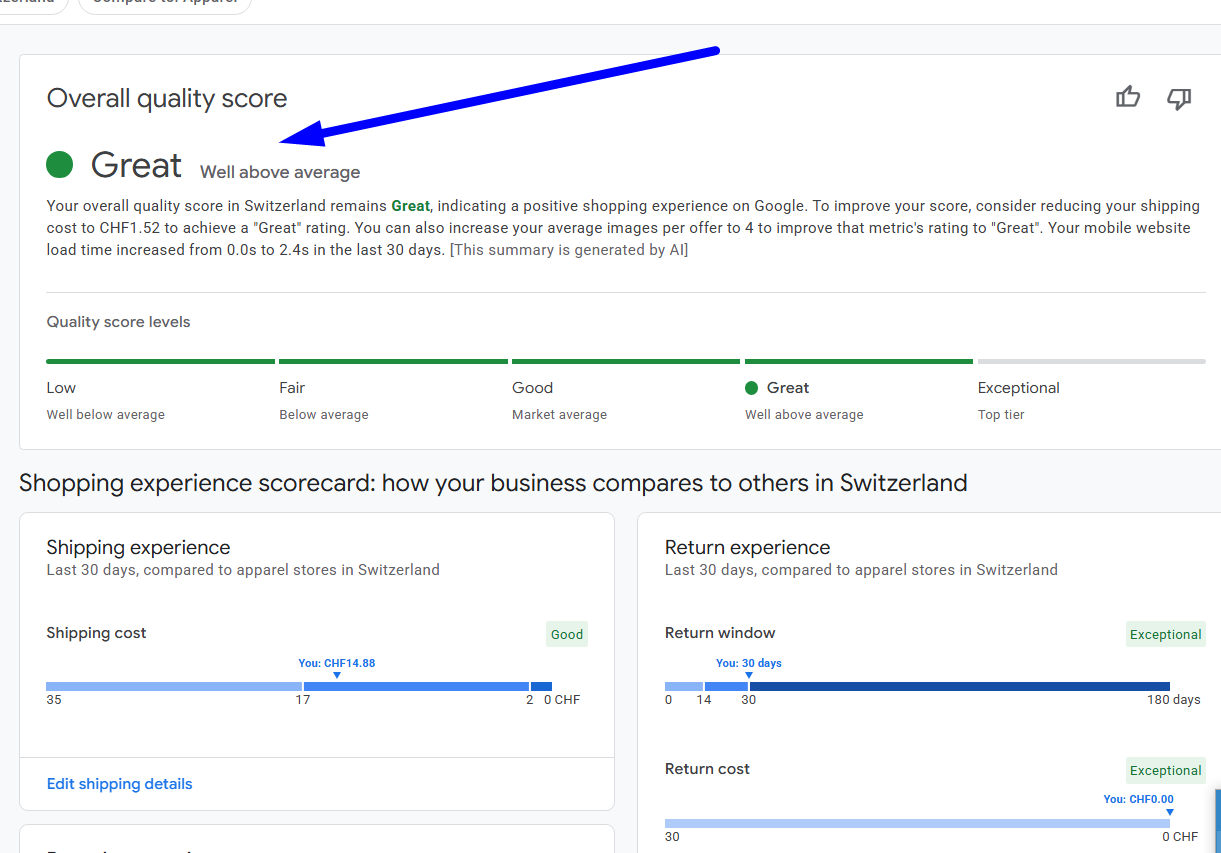
Task: Click the 'You: 30 days' return window marker
Action: tap(749, 664)
